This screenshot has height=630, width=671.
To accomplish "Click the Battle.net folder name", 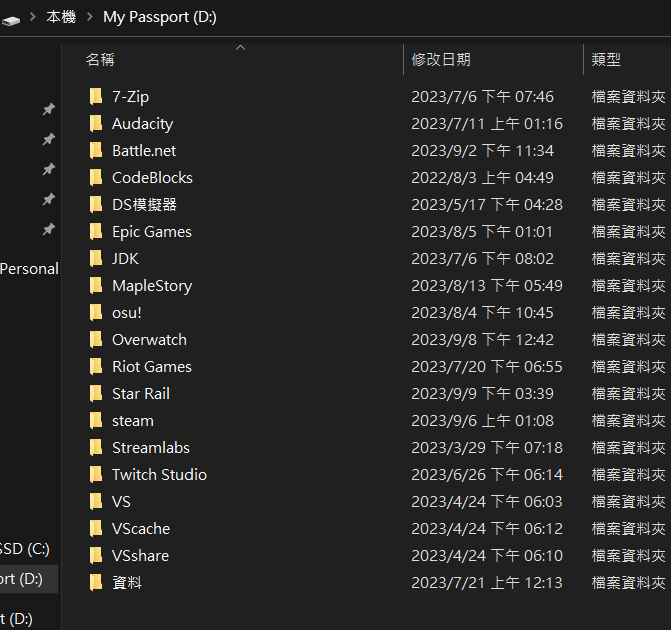I will [x=144, y=151].
